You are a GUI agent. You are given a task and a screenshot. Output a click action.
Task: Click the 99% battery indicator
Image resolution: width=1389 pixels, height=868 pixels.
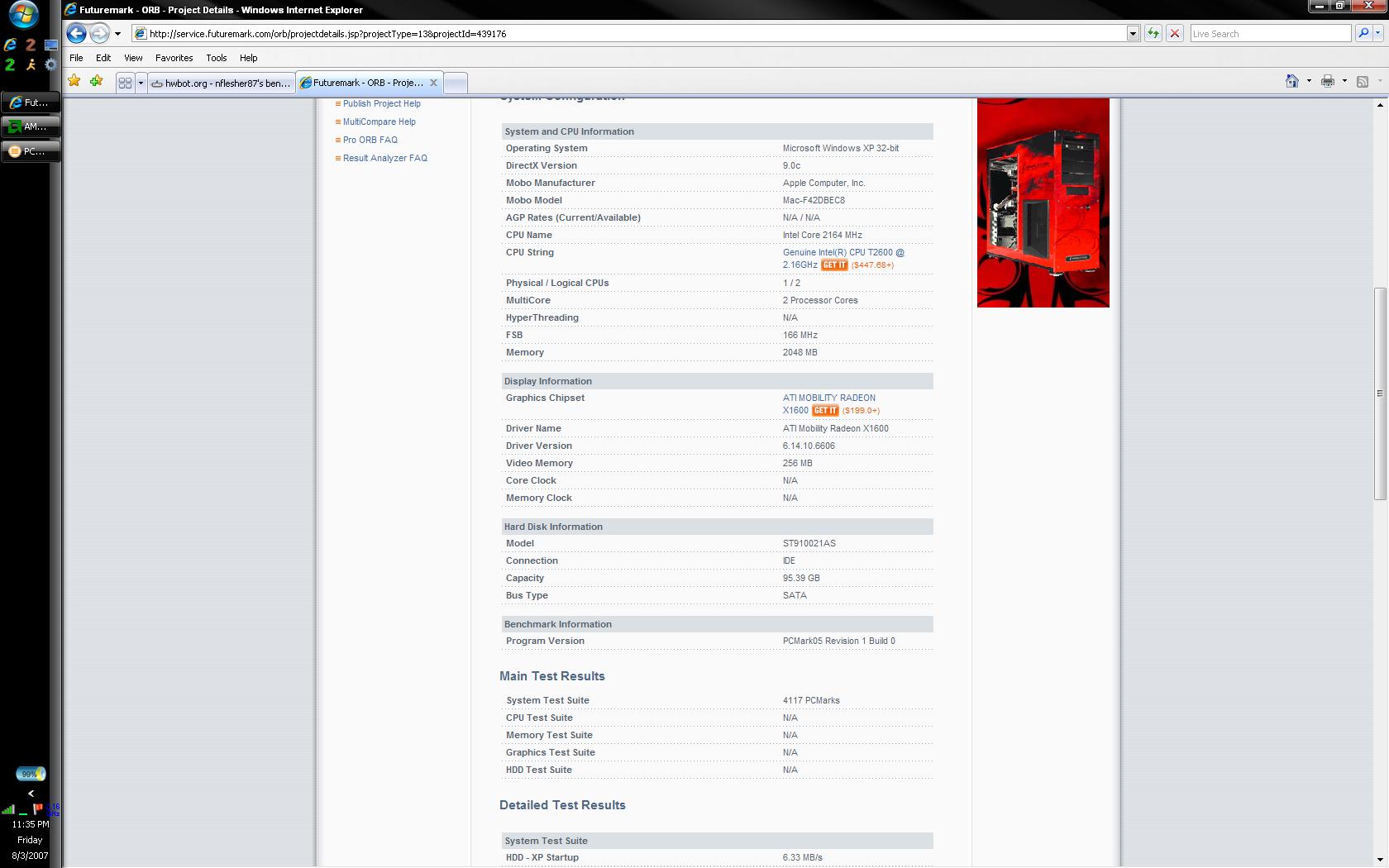31,774
